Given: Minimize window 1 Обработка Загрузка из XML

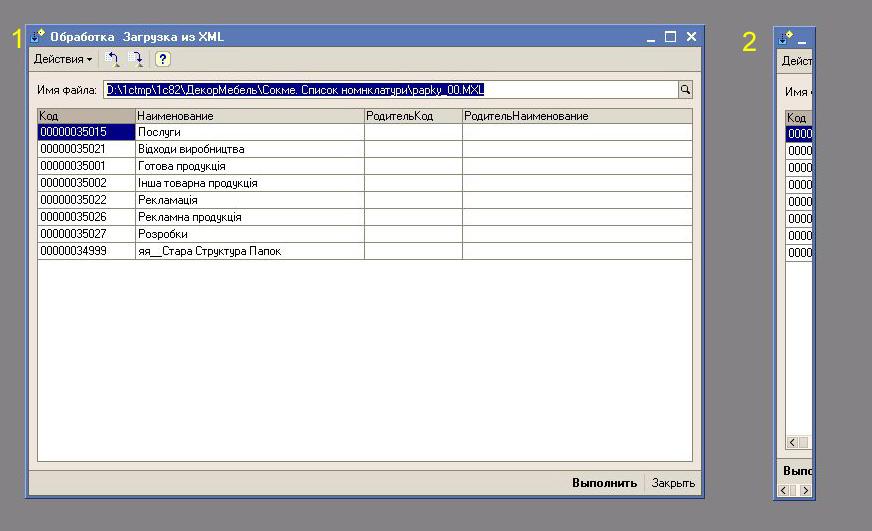Looking at the screenshot, I should (651, 37).
